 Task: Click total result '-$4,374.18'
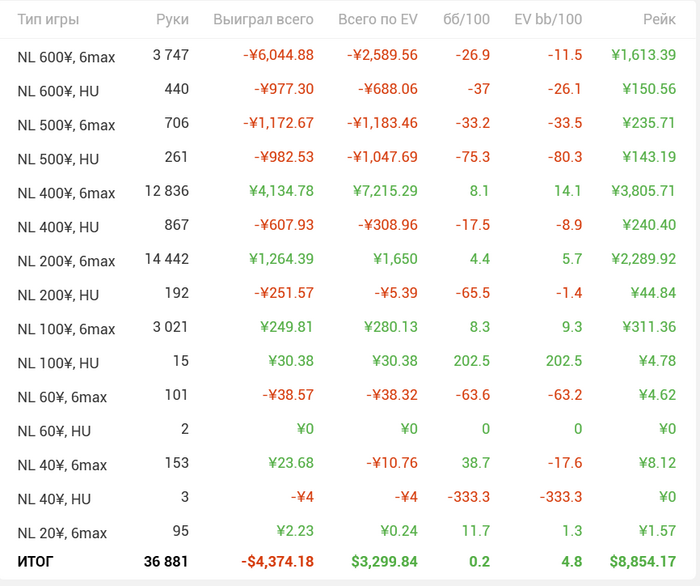278,561
